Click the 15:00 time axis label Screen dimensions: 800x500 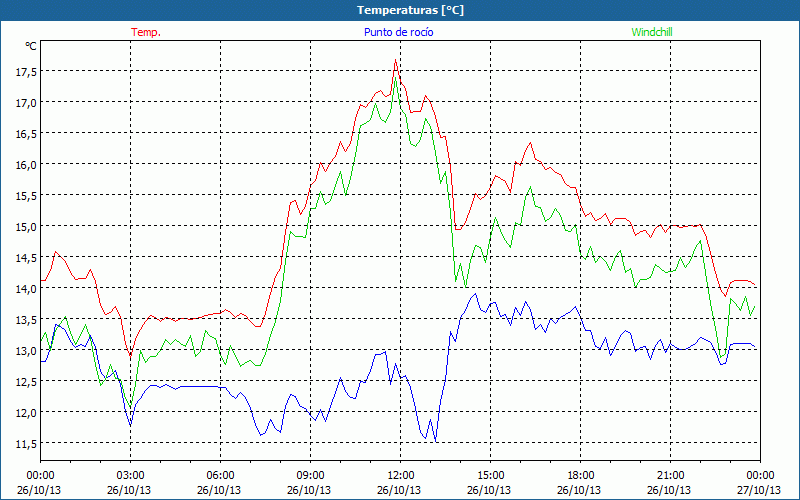(x=490, y=475)
